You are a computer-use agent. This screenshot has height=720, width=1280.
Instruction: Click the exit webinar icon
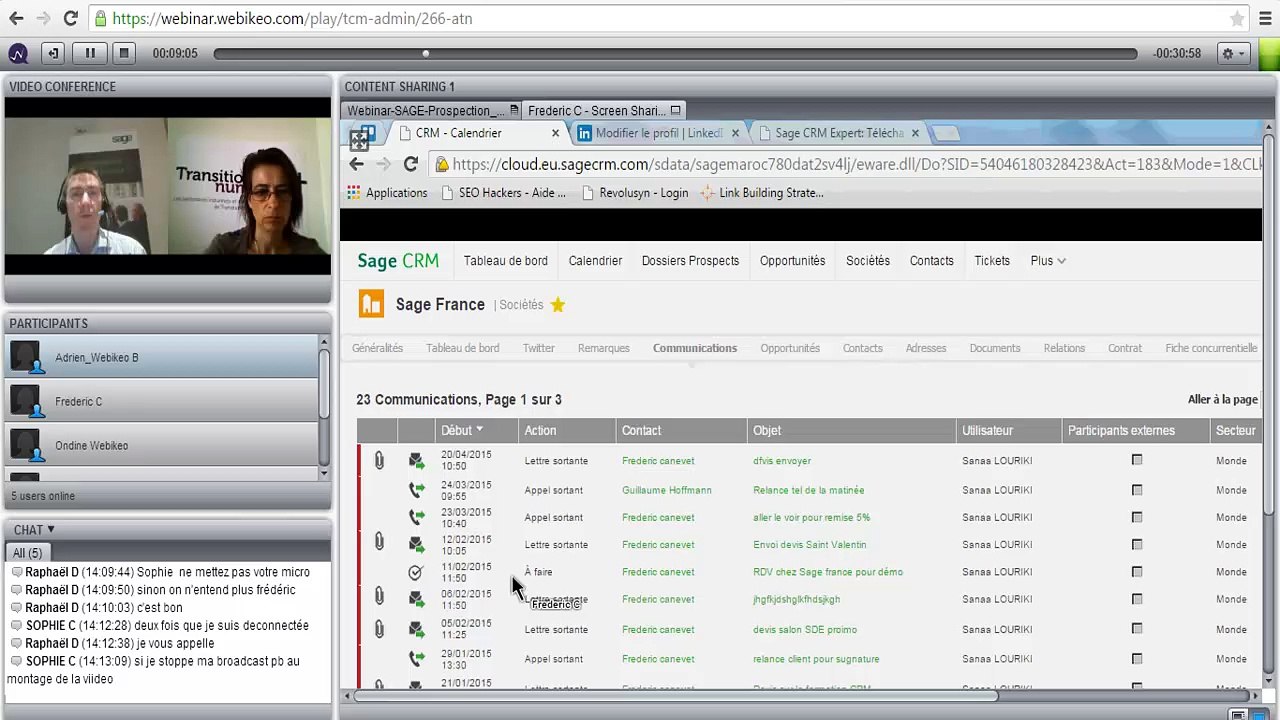point(53,53)
